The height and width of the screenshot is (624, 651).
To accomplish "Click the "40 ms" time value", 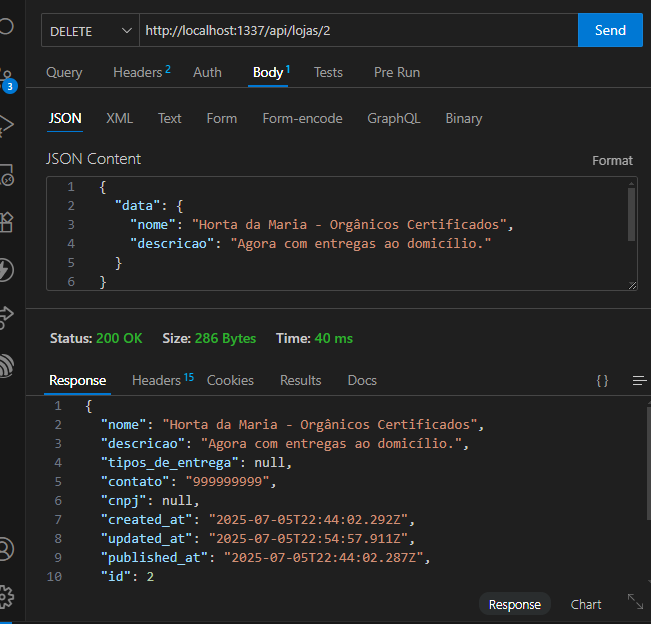I will [x=334, y=338].
